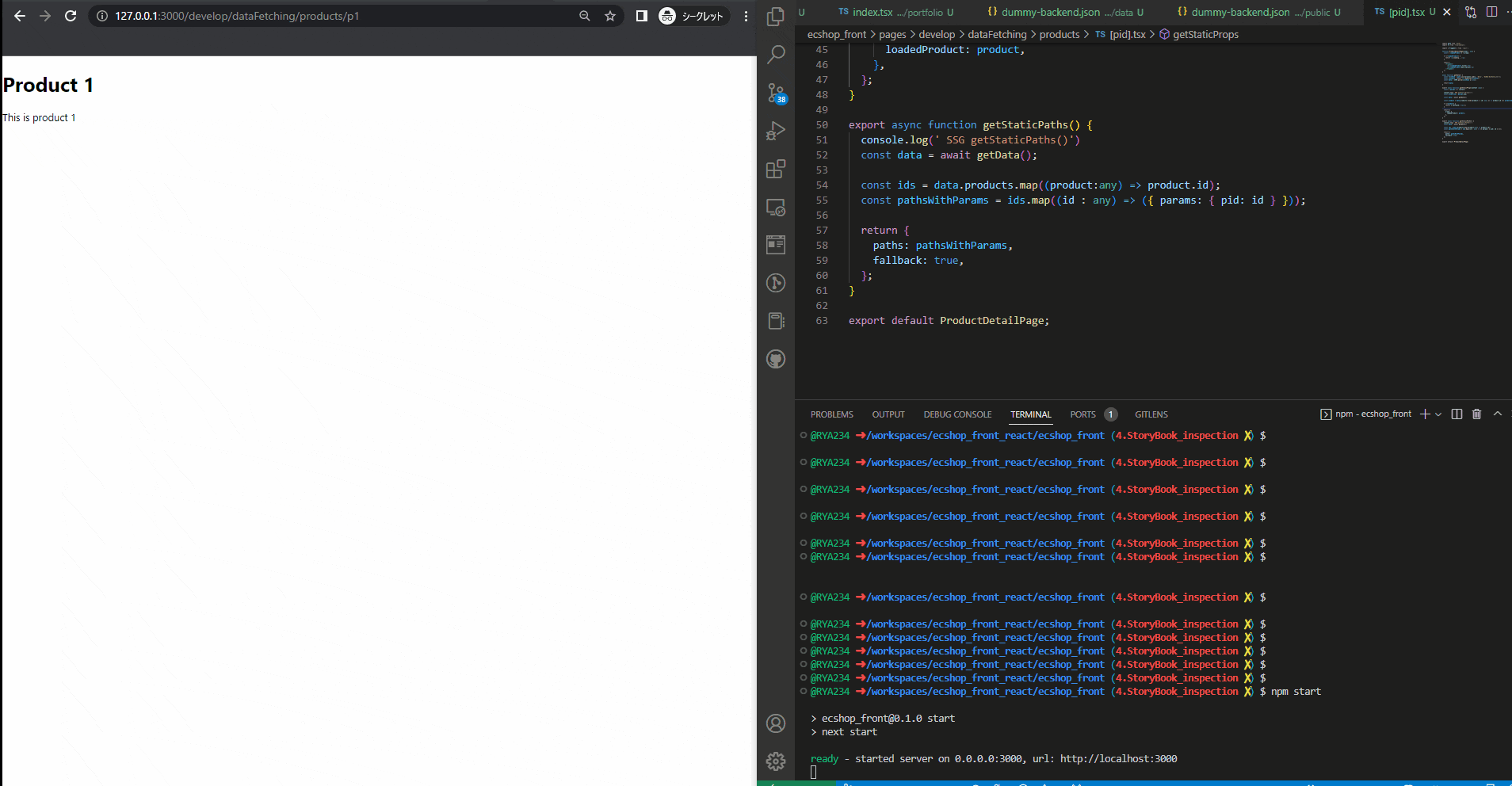Viewport: 1512px width, 786px height.
Task: Toggle the browser side panel
Action: (642, 16)
